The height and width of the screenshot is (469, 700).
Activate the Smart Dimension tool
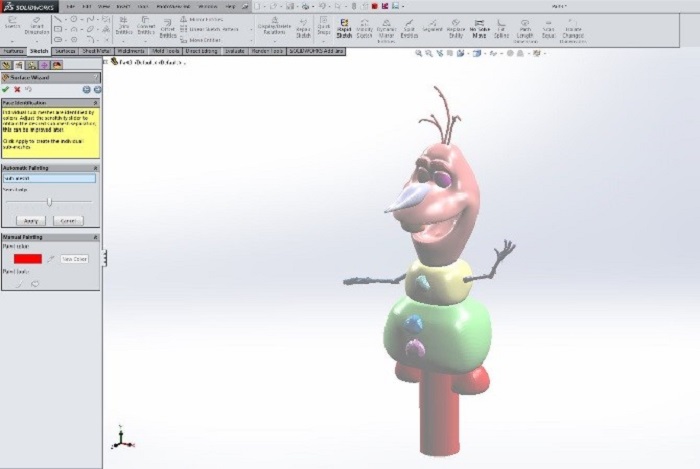point(35,25)
